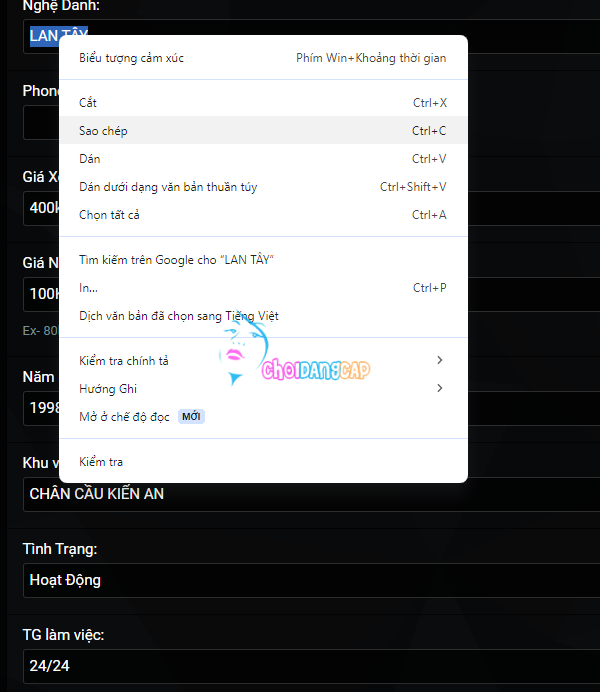Search Google for "LAN TÂY"

(x=263, y=260)
